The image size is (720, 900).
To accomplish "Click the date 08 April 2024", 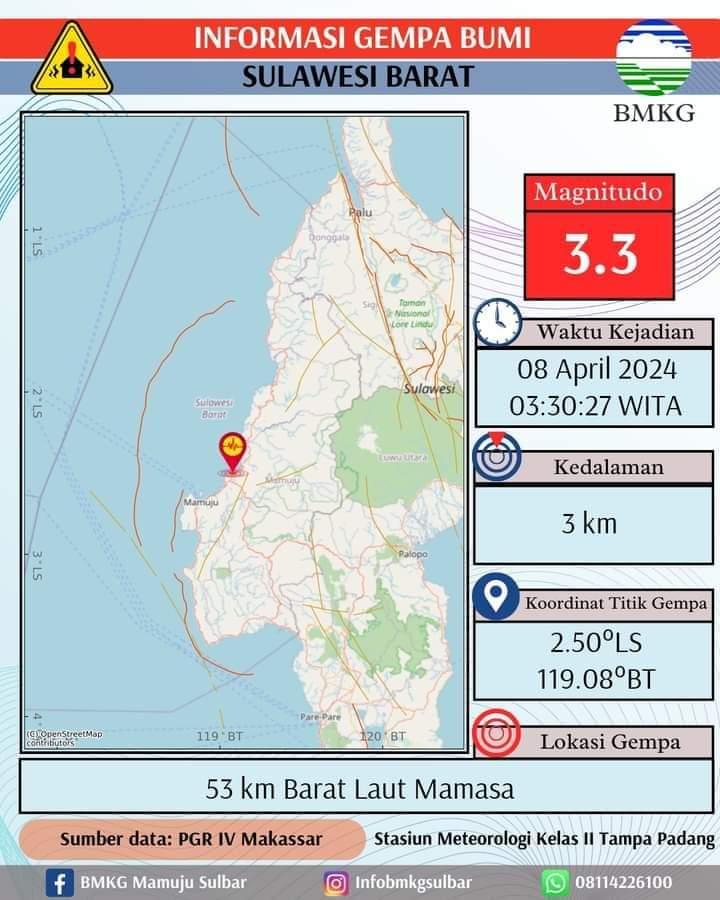I will point(597,370).
